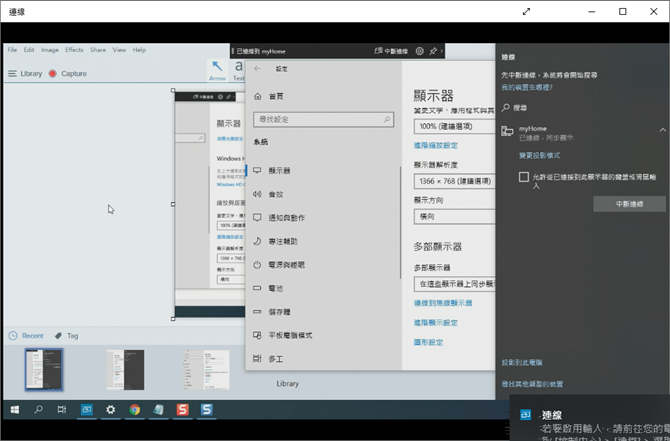Screen dimensions: 670x441
Task: Open the gear settings on connection bar
Action: [x=420, y=51]
